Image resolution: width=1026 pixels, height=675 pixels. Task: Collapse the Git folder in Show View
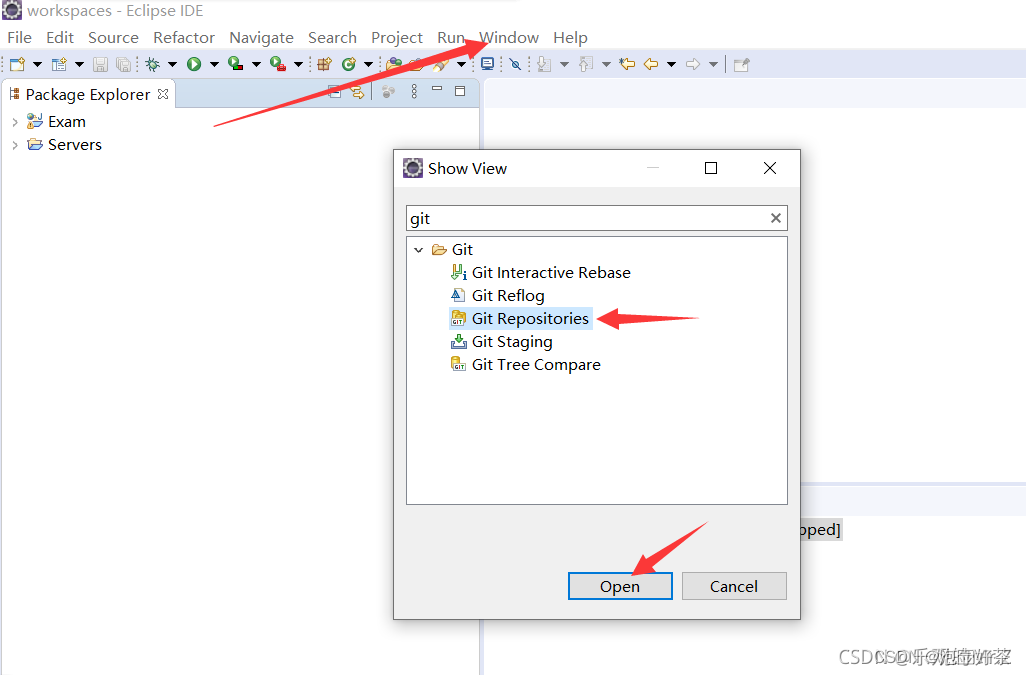click(x=419, y=250)
